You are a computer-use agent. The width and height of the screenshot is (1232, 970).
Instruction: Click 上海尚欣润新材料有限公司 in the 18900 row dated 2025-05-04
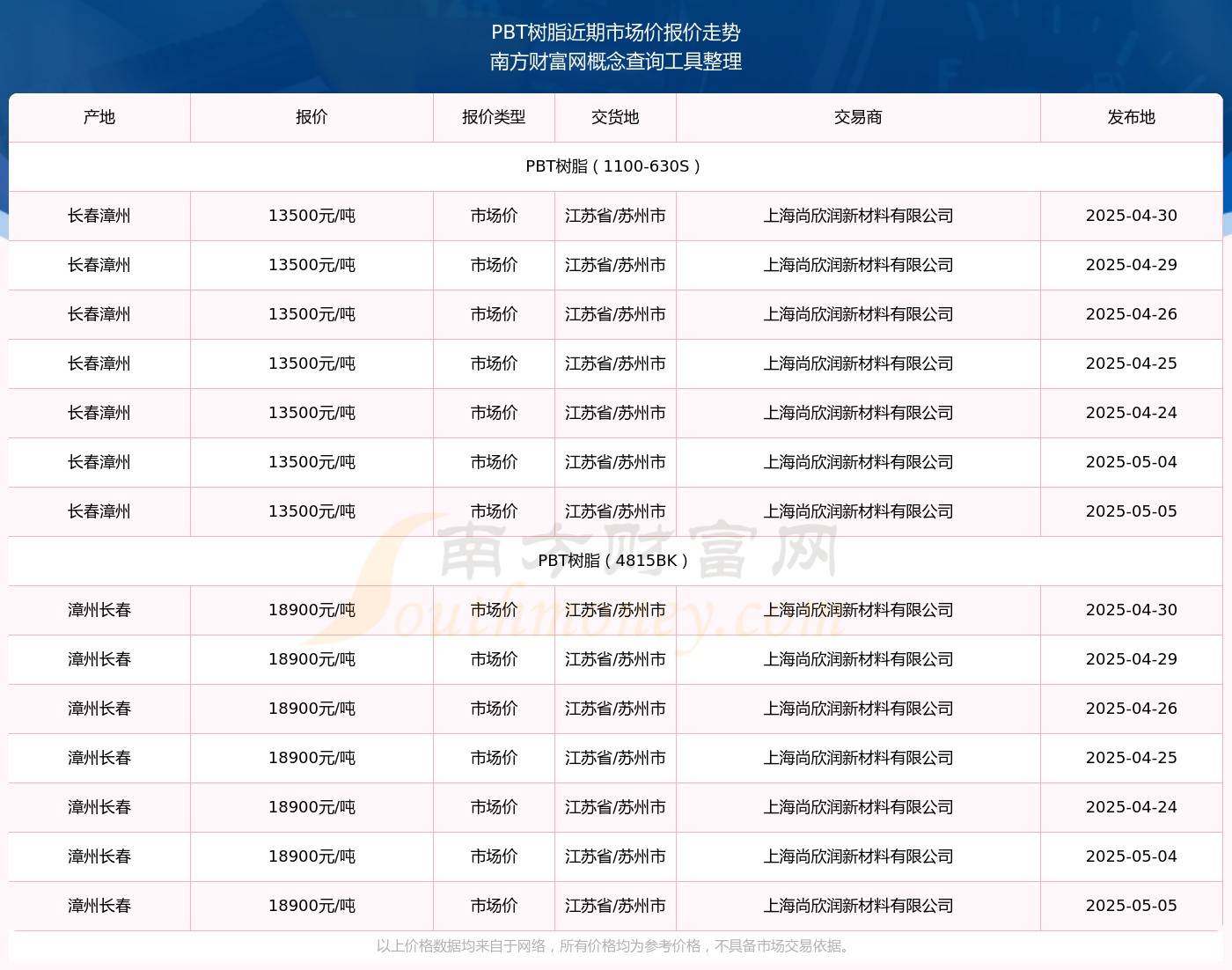pyautogui.click(x=858, y=856)
